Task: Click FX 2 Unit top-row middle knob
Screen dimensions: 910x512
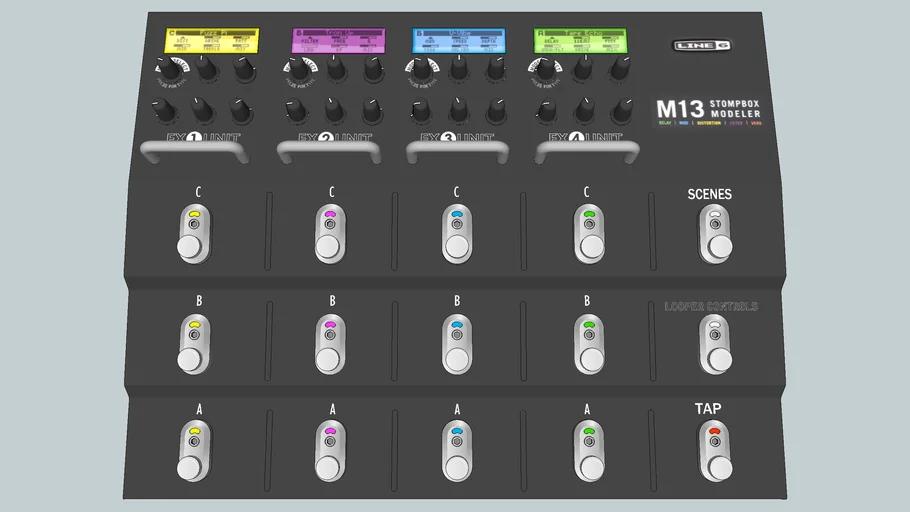Action: pos(337,69)
